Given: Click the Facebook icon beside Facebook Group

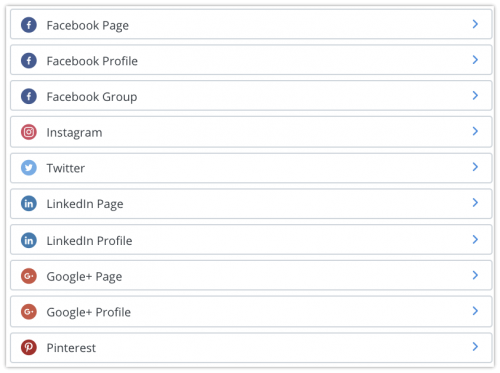Looking at the screenshot, I should click(29, 96).
